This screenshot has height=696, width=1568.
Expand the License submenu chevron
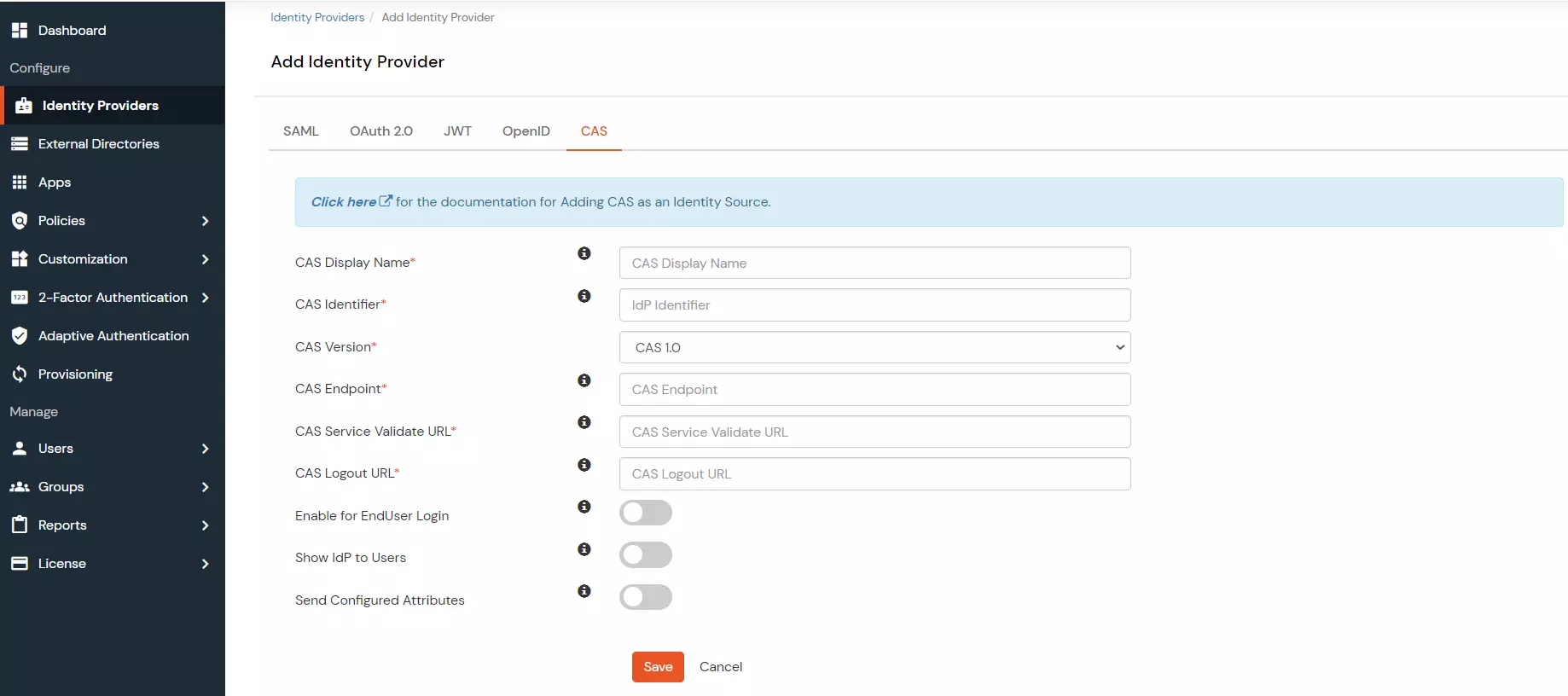tap(205, 564)
